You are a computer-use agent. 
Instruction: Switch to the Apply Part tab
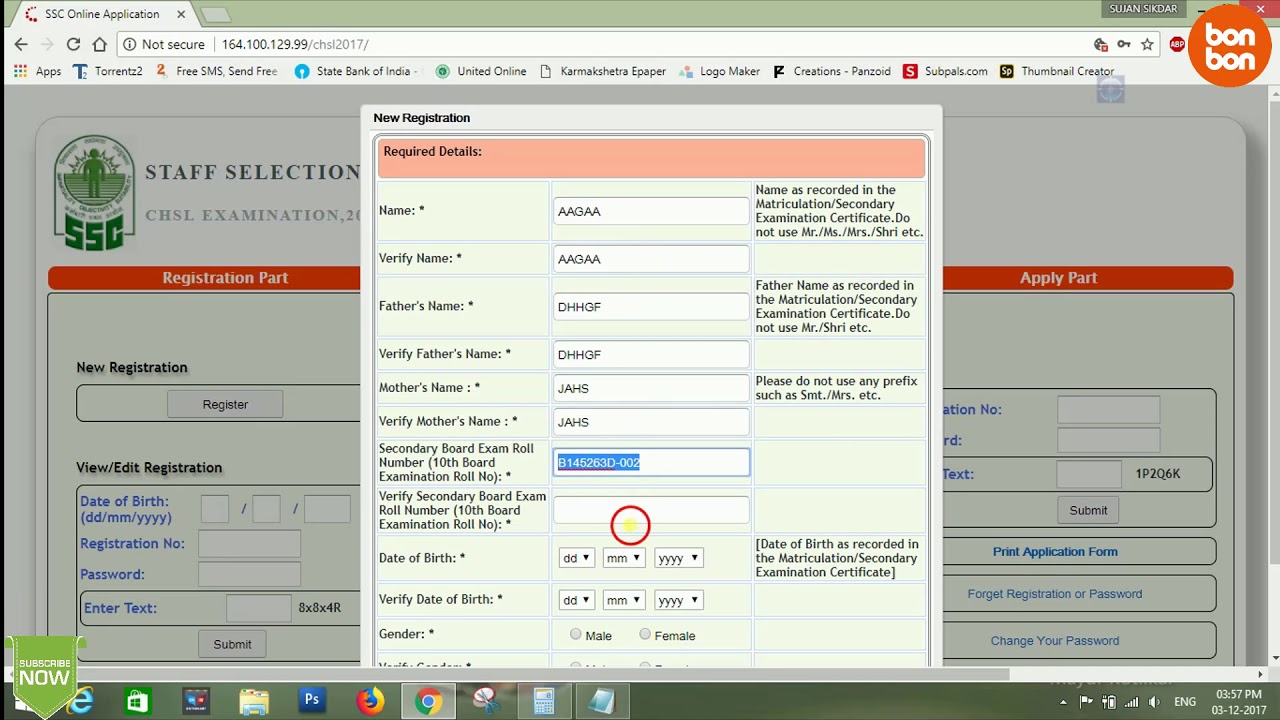pos(1058,278)
